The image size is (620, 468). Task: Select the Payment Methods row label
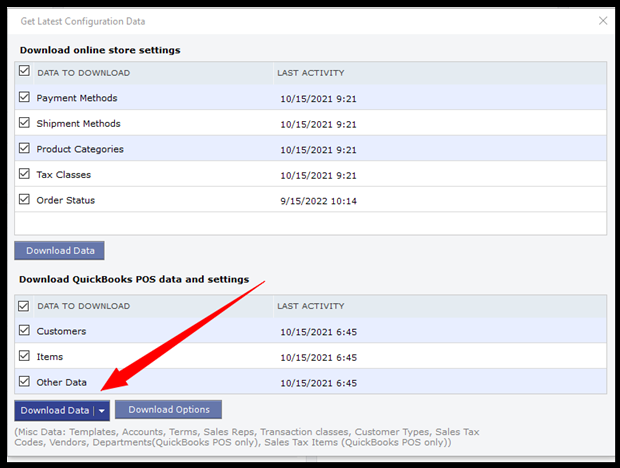click(x=77, y=98)
